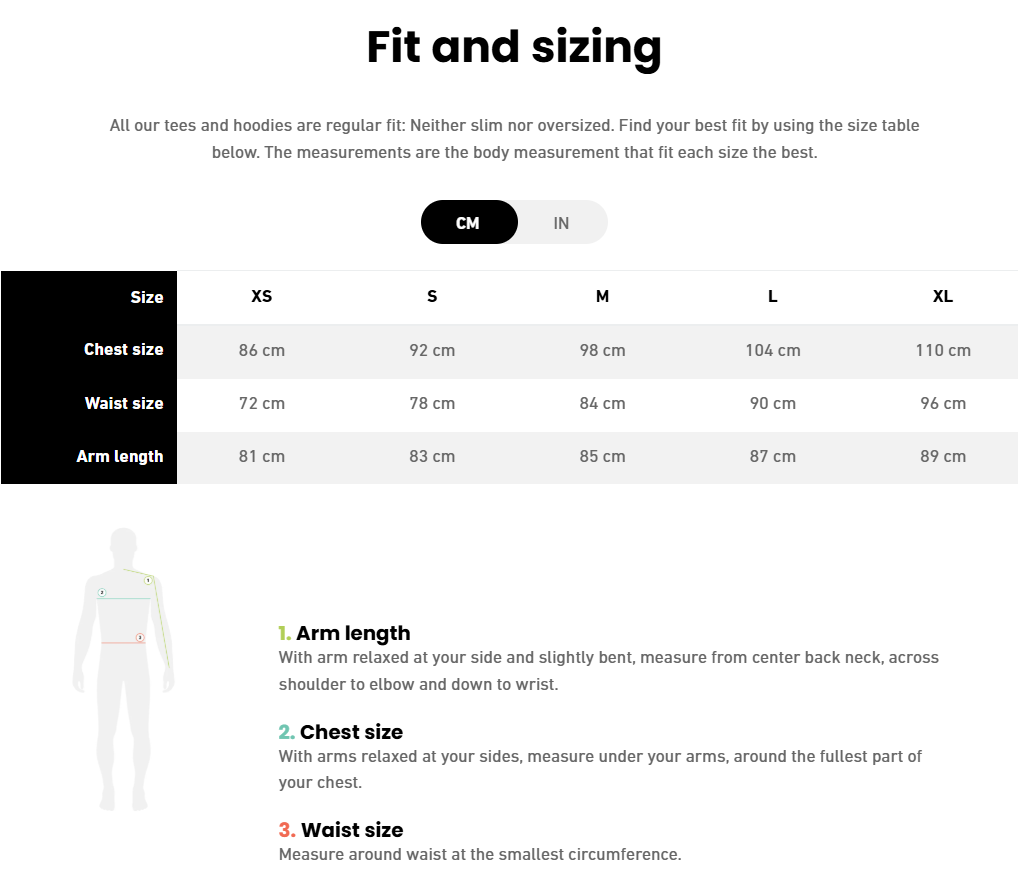1018x889 pixels.
Task: Click the 90 cm waist value
Action: (773, 403)
